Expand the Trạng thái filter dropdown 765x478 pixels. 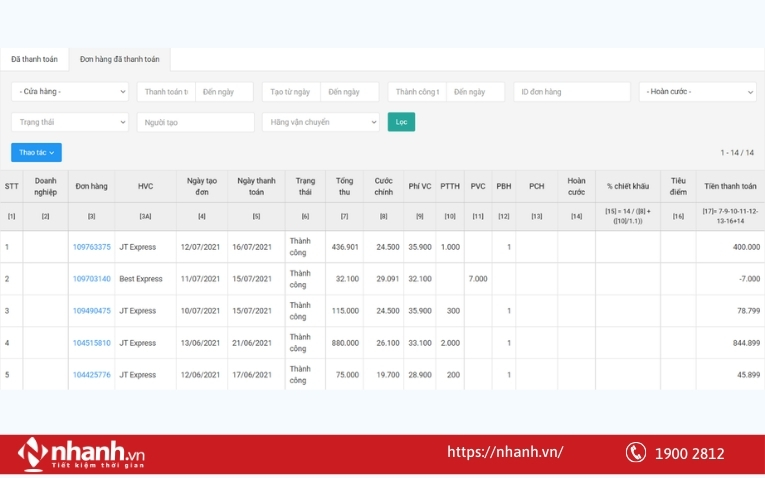point(70,122)
